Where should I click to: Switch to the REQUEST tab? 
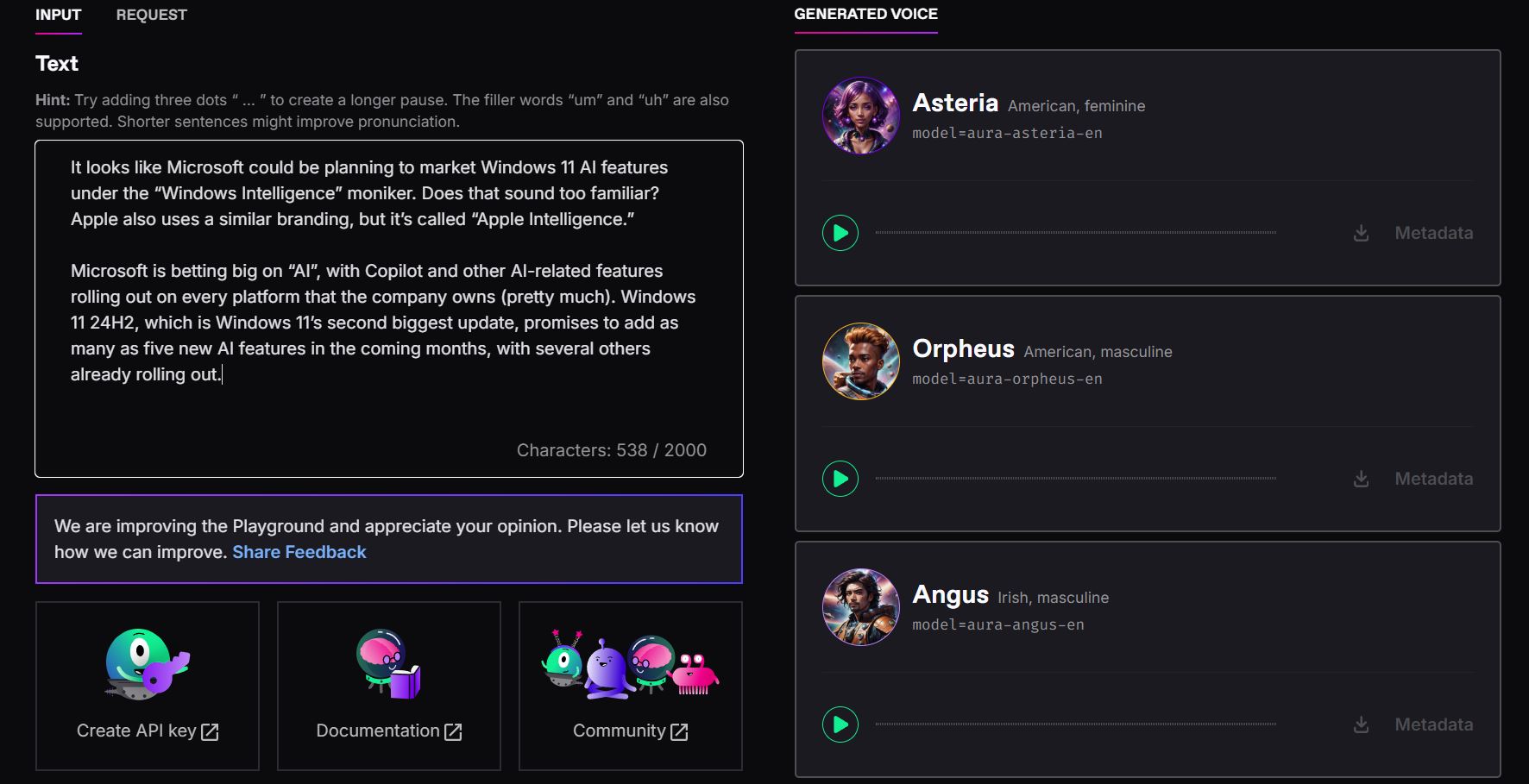[x=152, y=16]
